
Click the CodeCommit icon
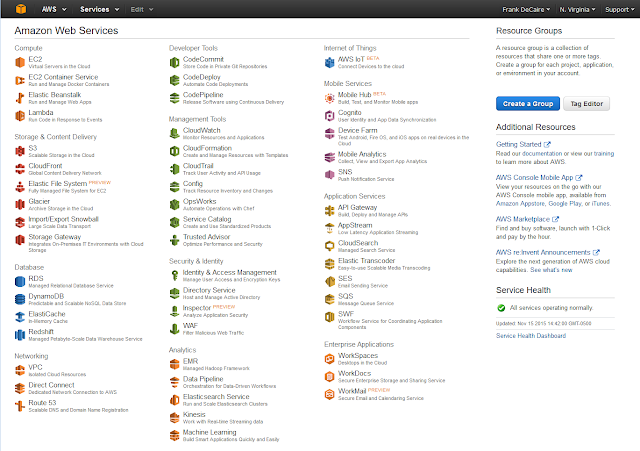click(x=175, y=62)
